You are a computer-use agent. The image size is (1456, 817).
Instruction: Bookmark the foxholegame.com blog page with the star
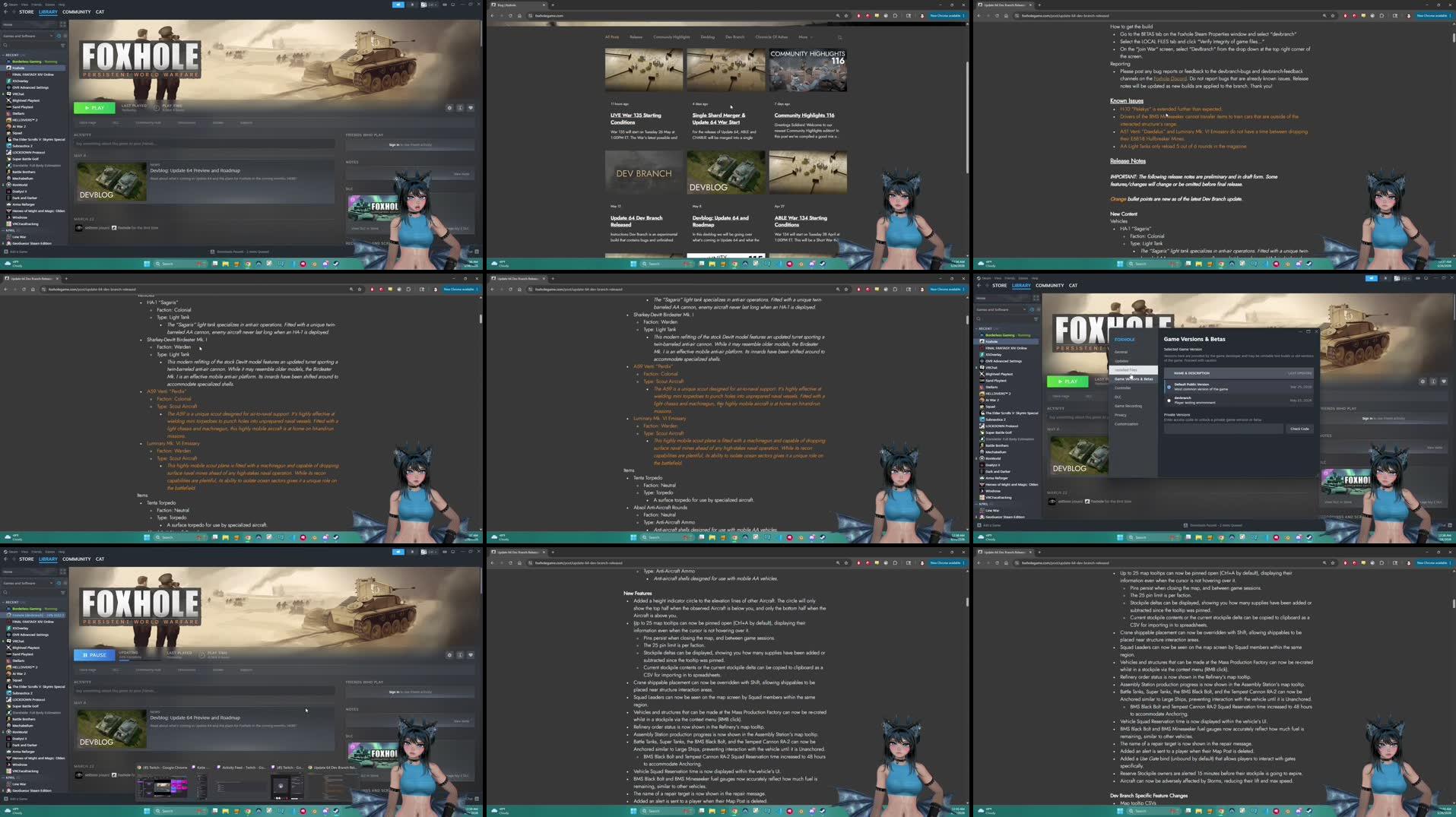846,15
